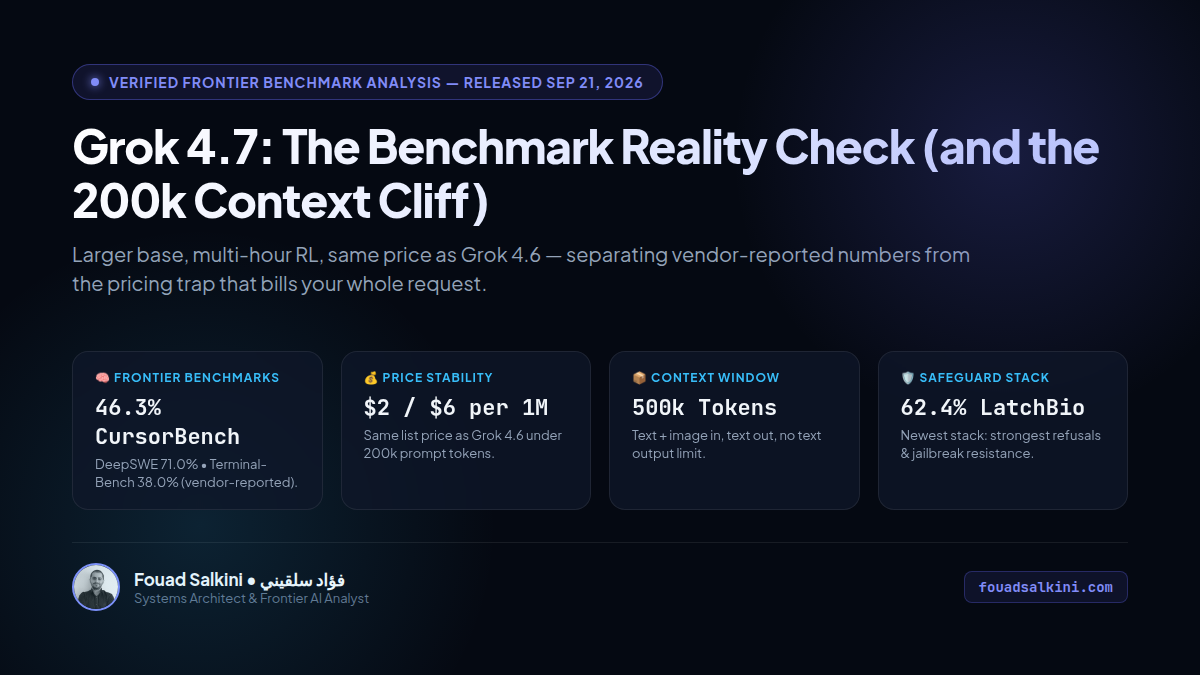Click the package icon beside Context Window
1200x675 pixels.
(x=639, y=378)
